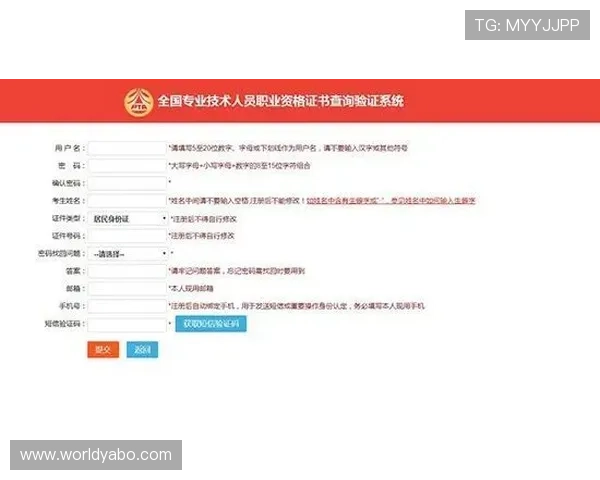The image size is (600, 480).
Task: Click the 证件号码 ID number field
Action: (127, 236)
